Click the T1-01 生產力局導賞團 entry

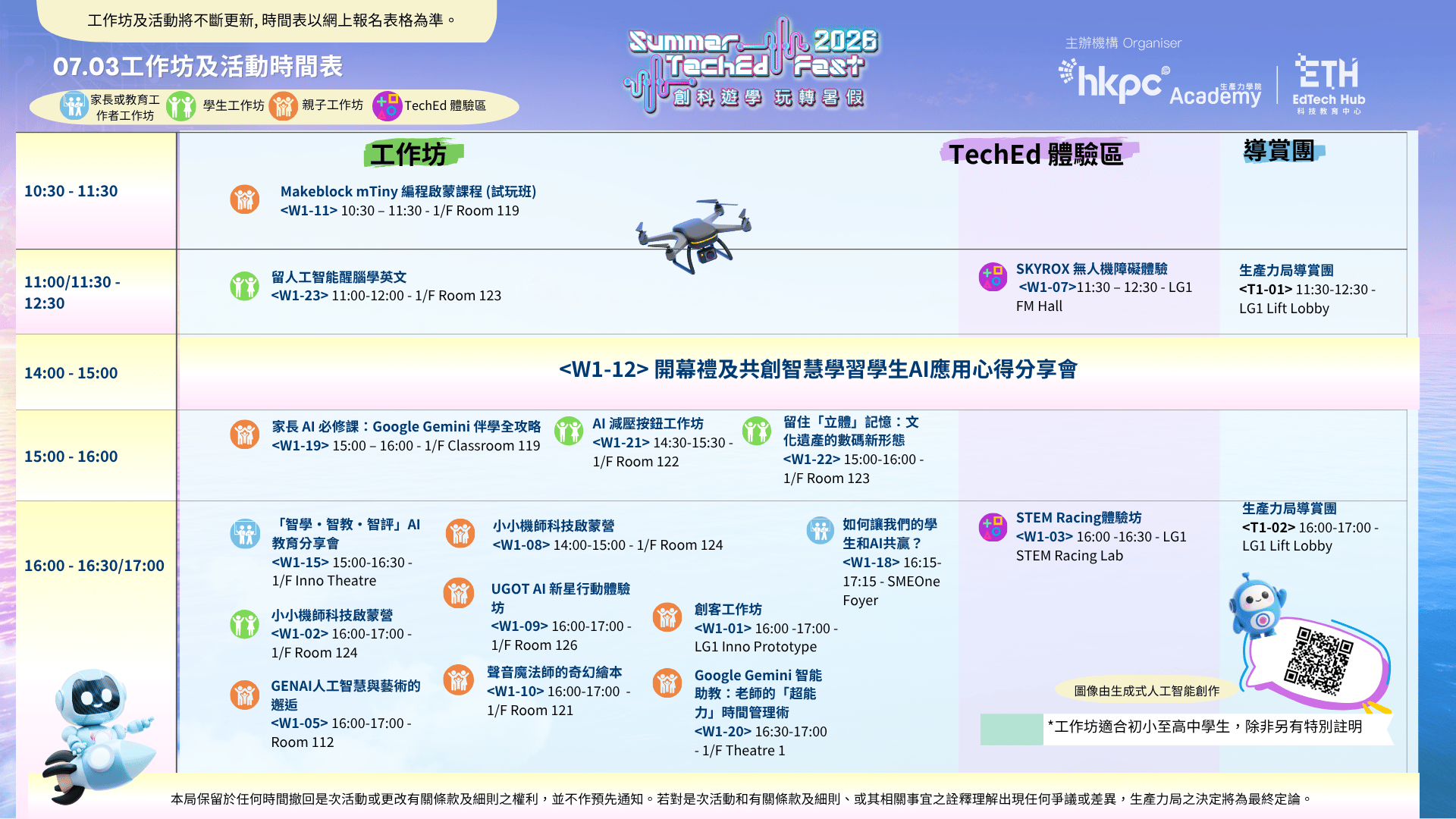click(x=1307, y=289)
